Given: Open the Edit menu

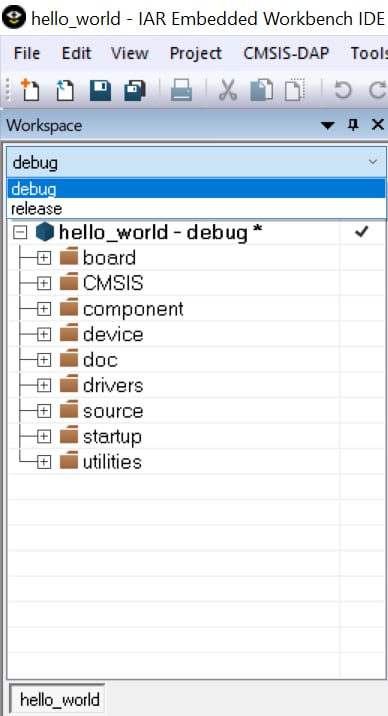Looking at the screenshot, I should pyautogui.click(x=76, y=53).
